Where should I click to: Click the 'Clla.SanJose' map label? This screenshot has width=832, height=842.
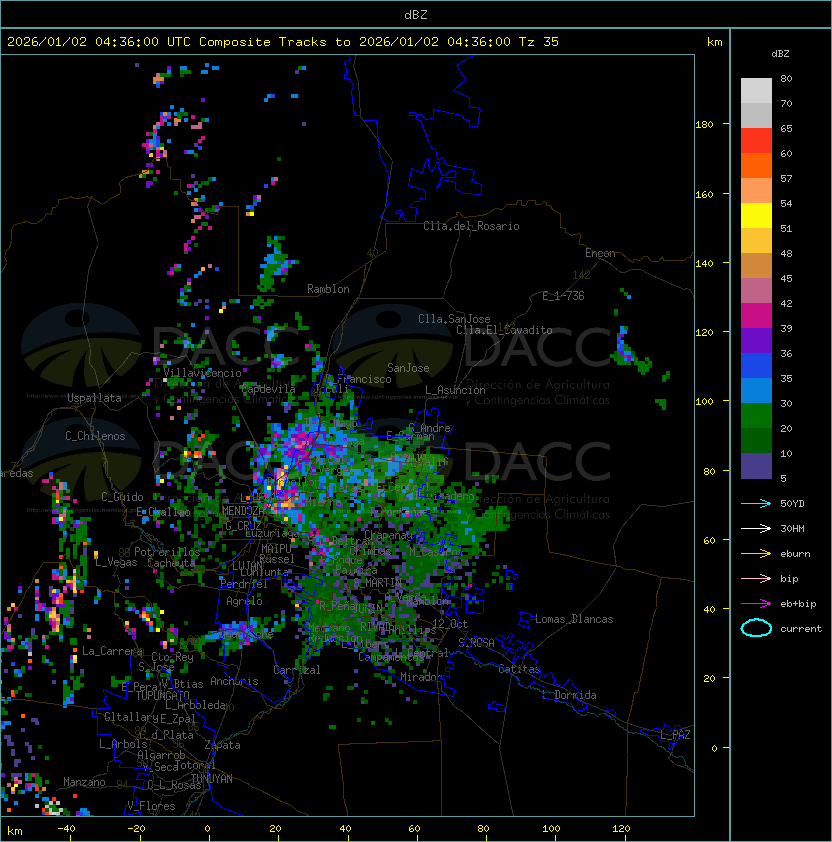(454, 319)
